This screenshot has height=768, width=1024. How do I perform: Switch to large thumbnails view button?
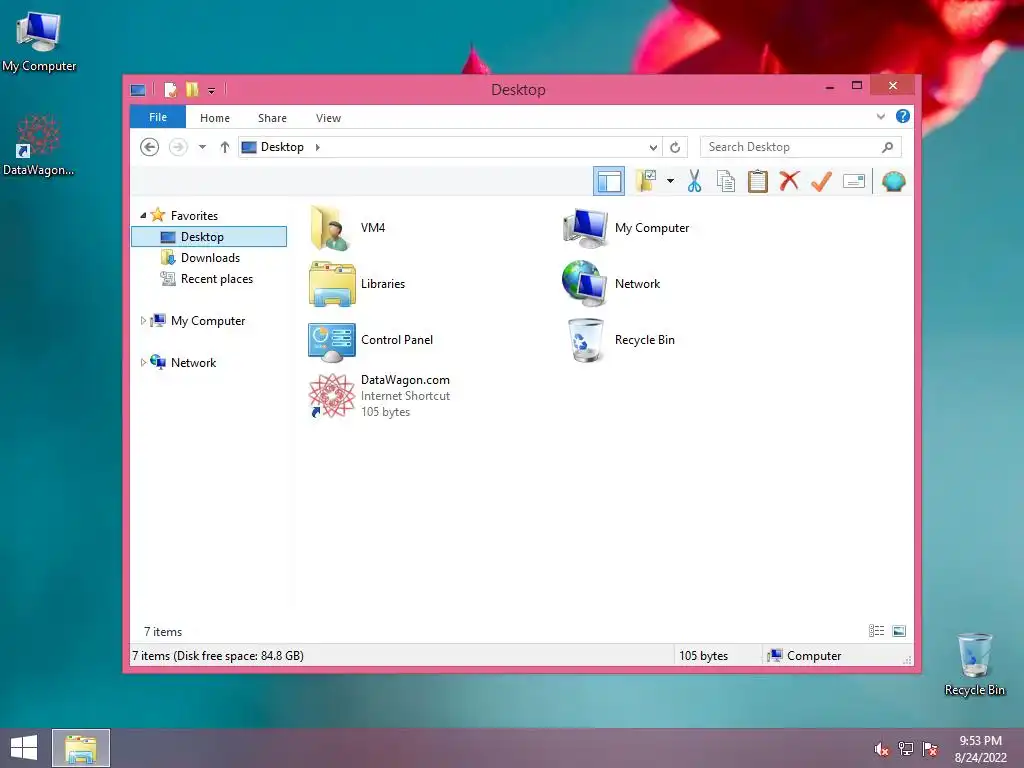pyautogui.click(x=899, y=631)
